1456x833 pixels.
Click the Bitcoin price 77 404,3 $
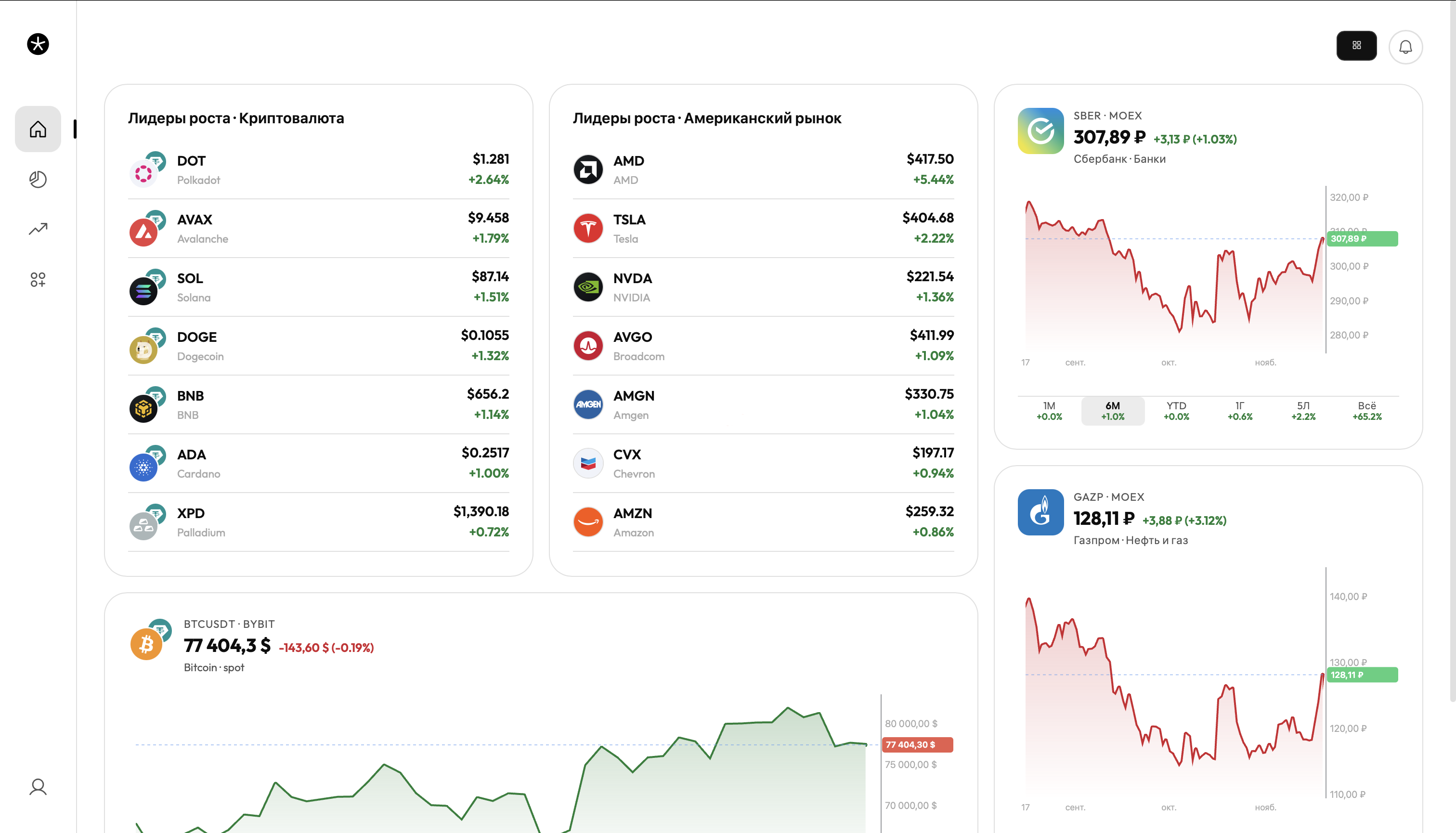(x=227, y=645)
